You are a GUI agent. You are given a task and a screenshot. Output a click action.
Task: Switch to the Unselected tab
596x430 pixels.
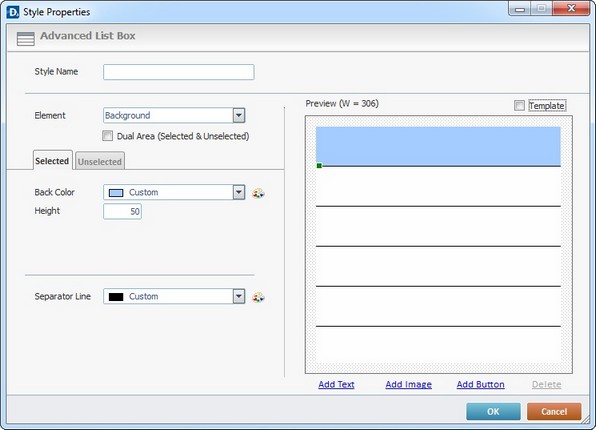click(x=100, y=161)
